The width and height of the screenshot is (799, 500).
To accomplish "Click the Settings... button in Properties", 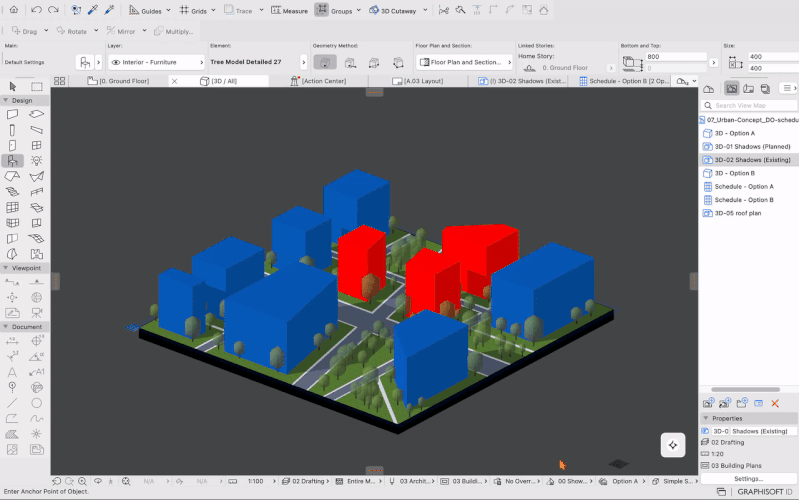I will (748, 479).
